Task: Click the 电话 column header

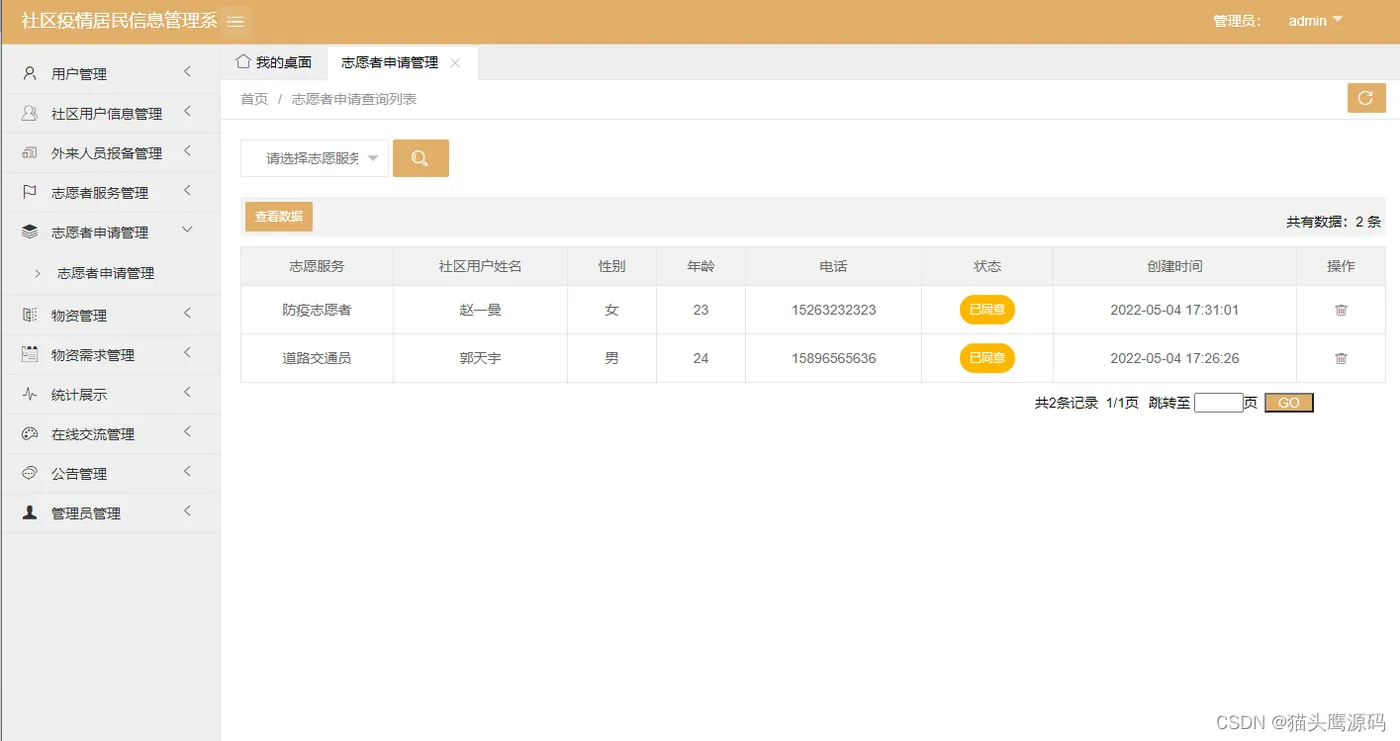Action: (833, 266)
